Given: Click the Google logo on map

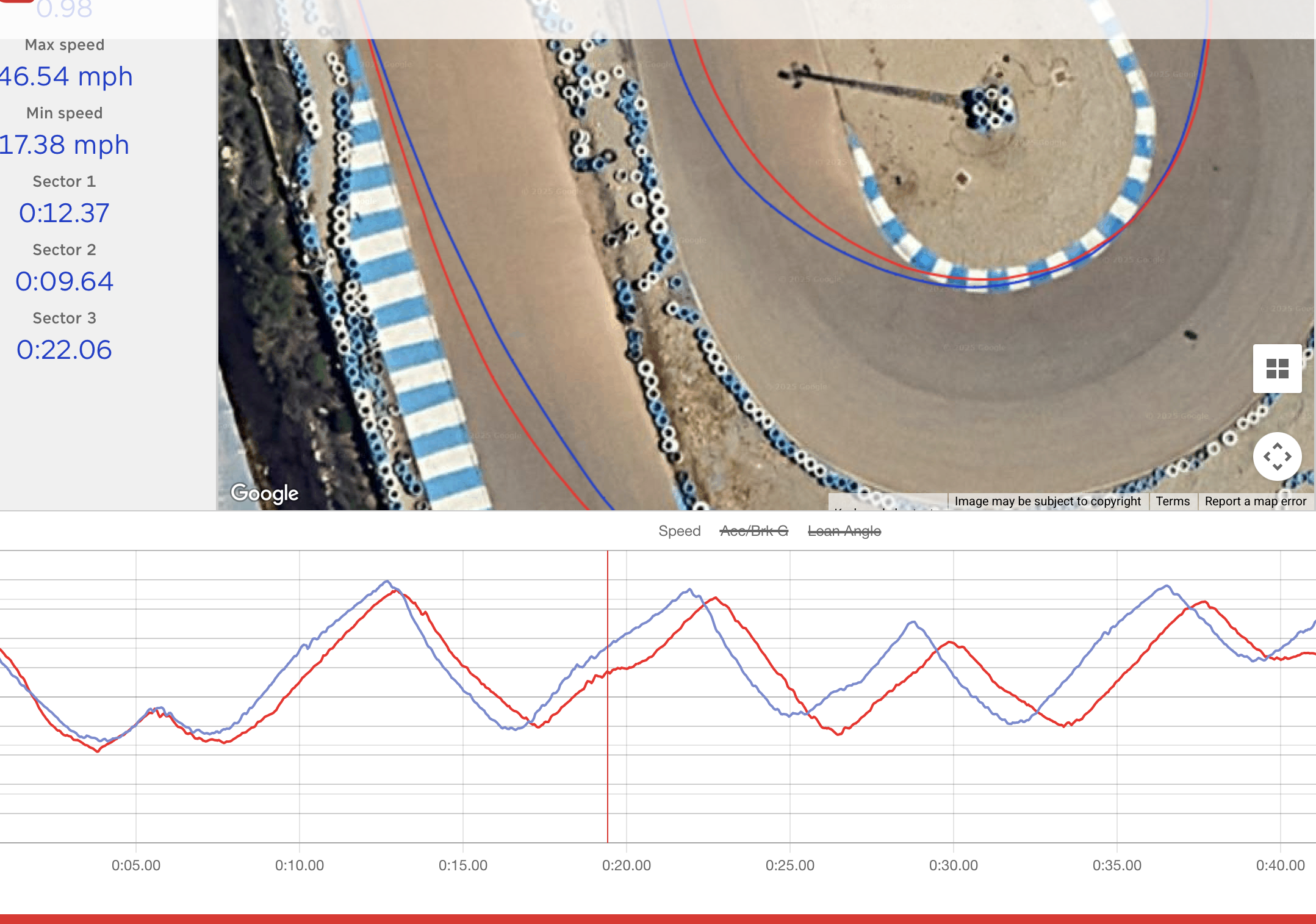Looking at the screenshot, I should (x=264, y=493).
